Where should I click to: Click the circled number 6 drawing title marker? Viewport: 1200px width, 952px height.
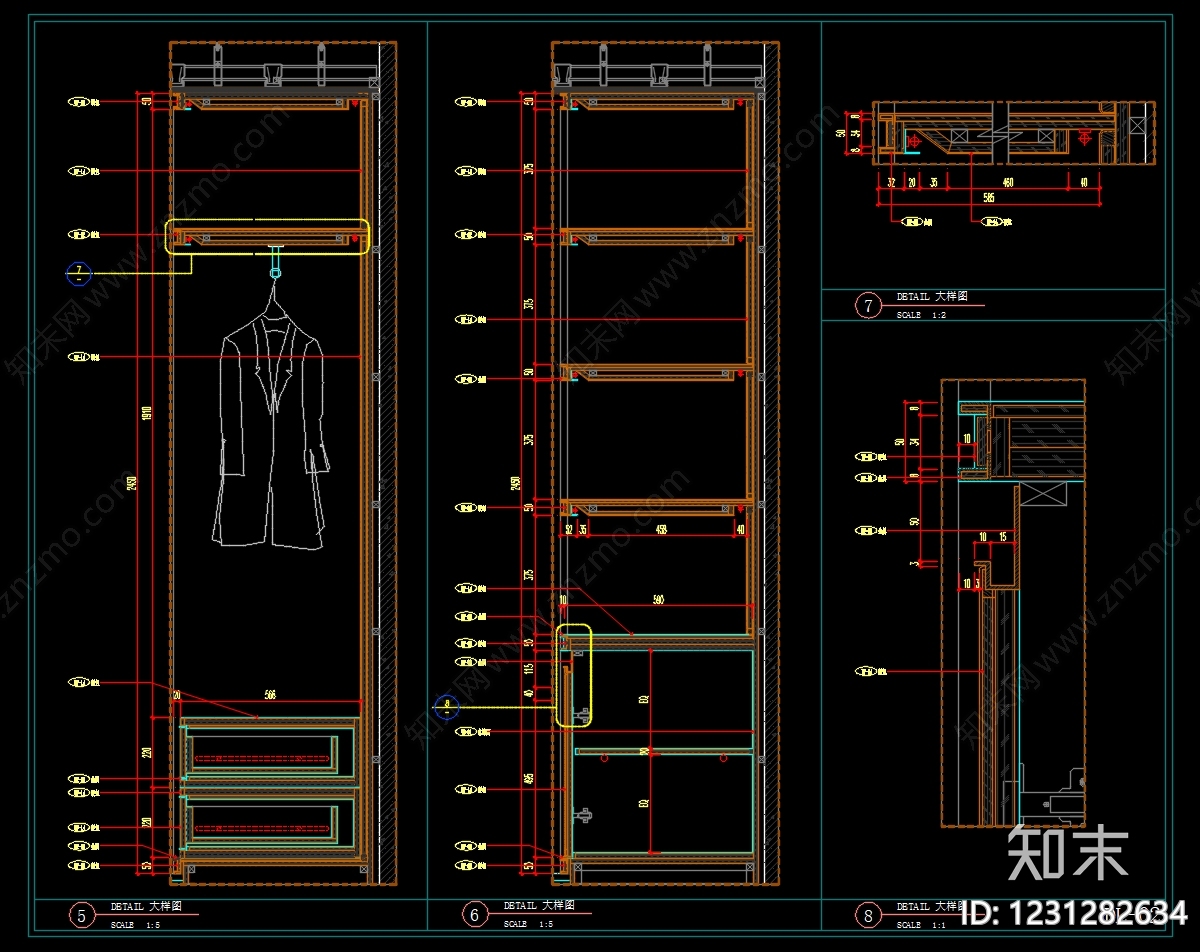[x=475, y=914]
